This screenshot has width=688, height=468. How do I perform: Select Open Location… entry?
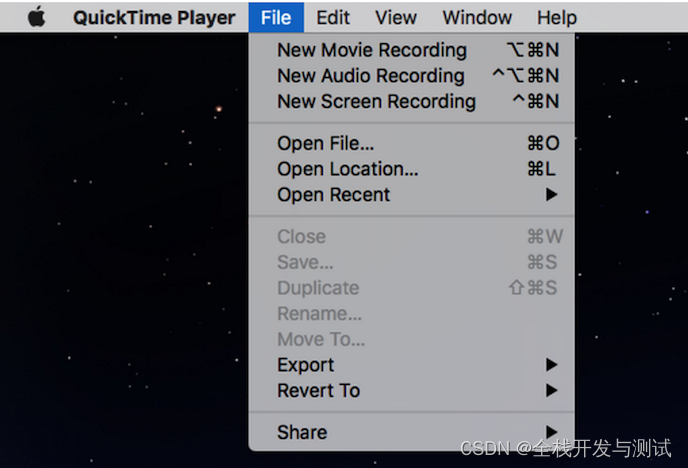412,169
